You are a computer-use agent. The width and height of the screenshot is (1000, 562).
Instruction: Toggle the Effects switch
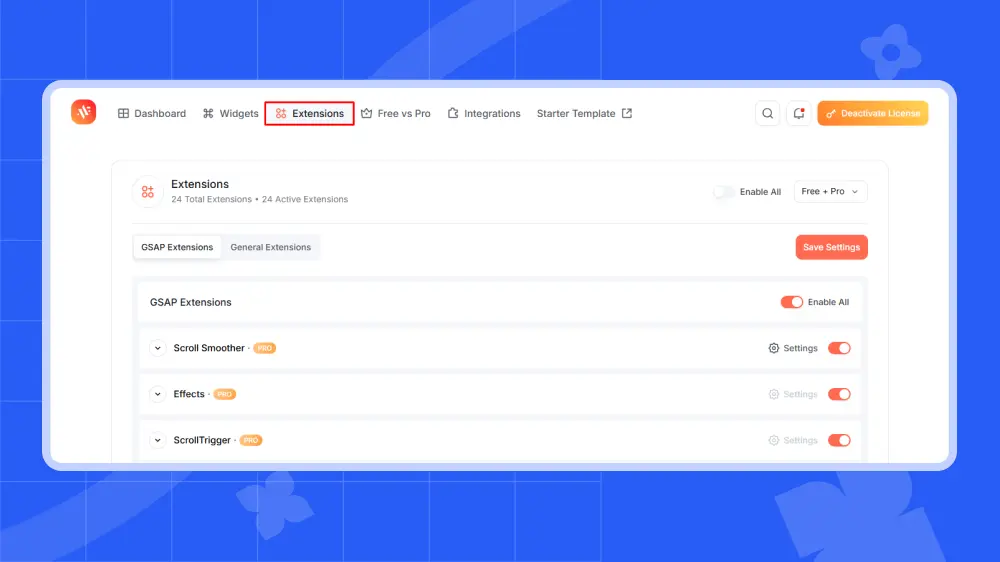pos(839,394)
